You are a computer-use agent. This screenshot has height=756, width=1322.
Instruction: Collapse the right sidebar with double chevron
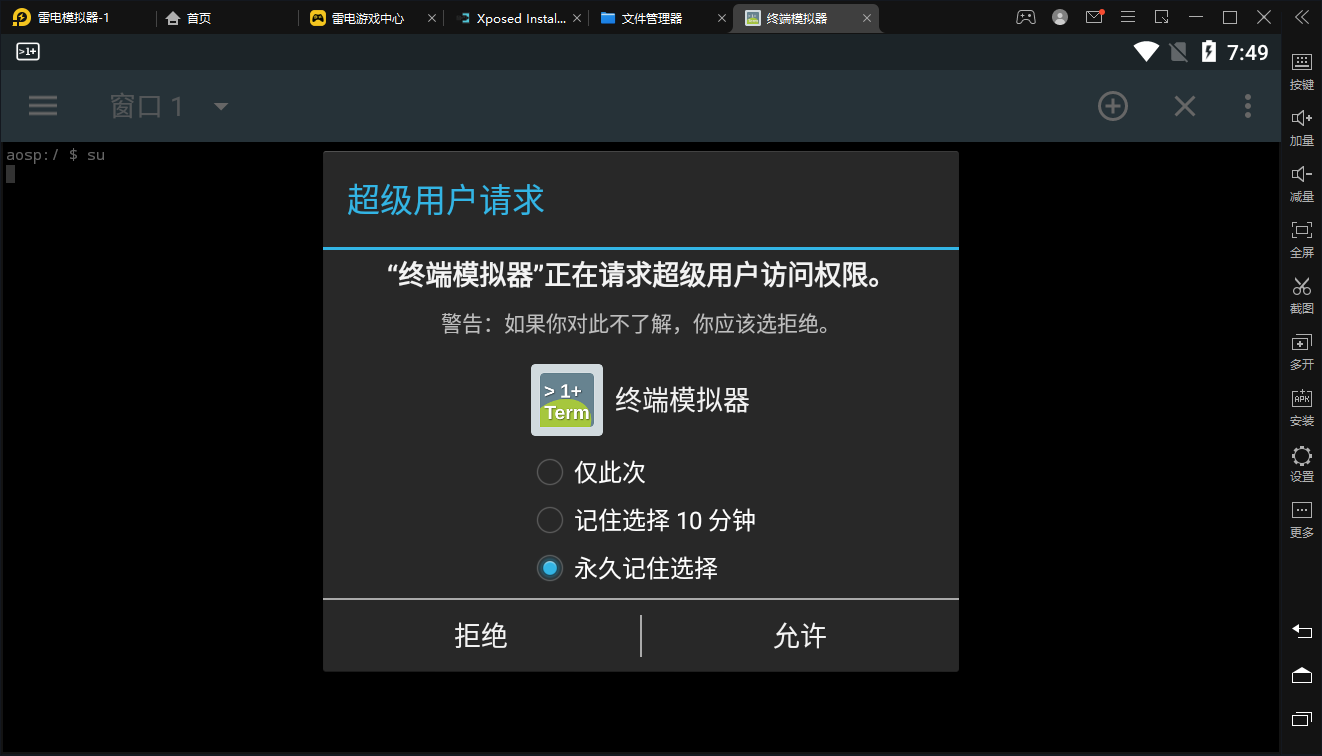(x=1302, y=17)
